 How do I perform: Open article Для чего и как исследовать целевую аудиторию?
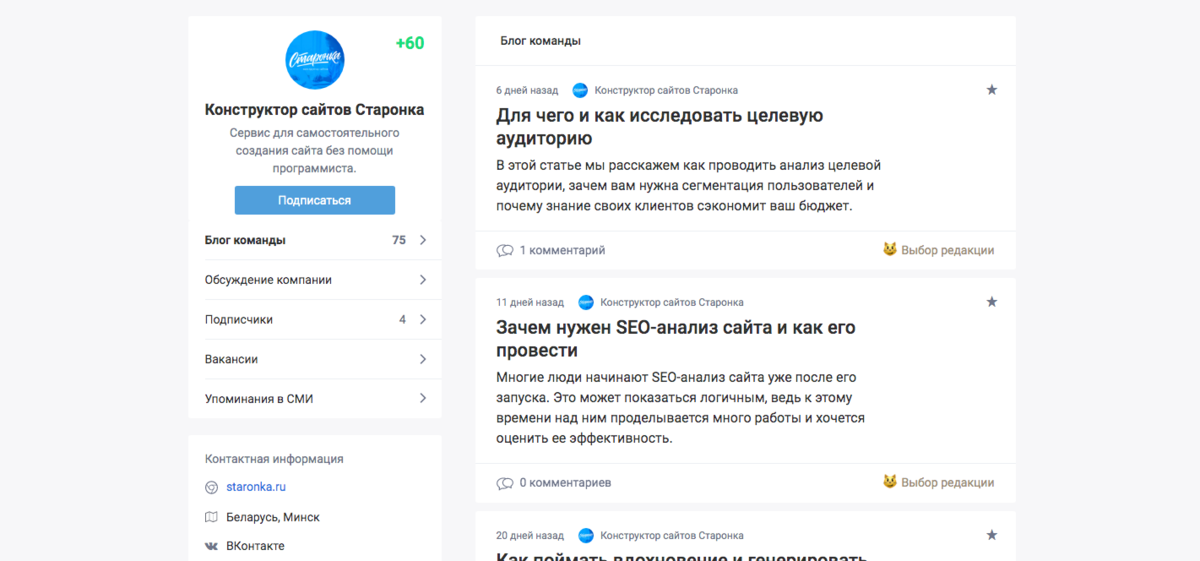(660, 127)
